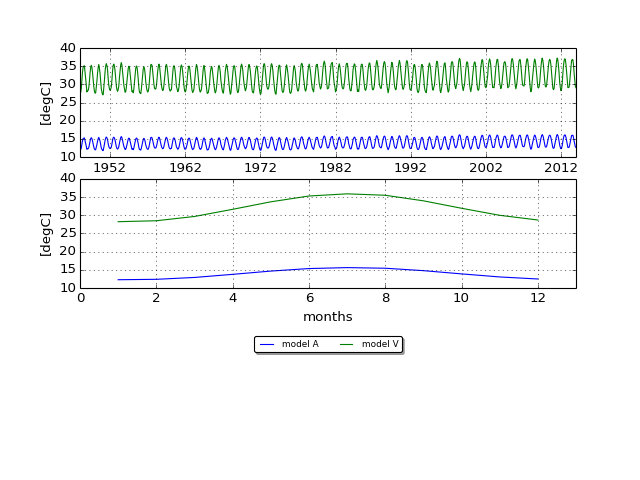The width and height of the screenshot is (640, 480).
Task: Click the [degC] label of upper plot
Action: click(x=46, y=104)
